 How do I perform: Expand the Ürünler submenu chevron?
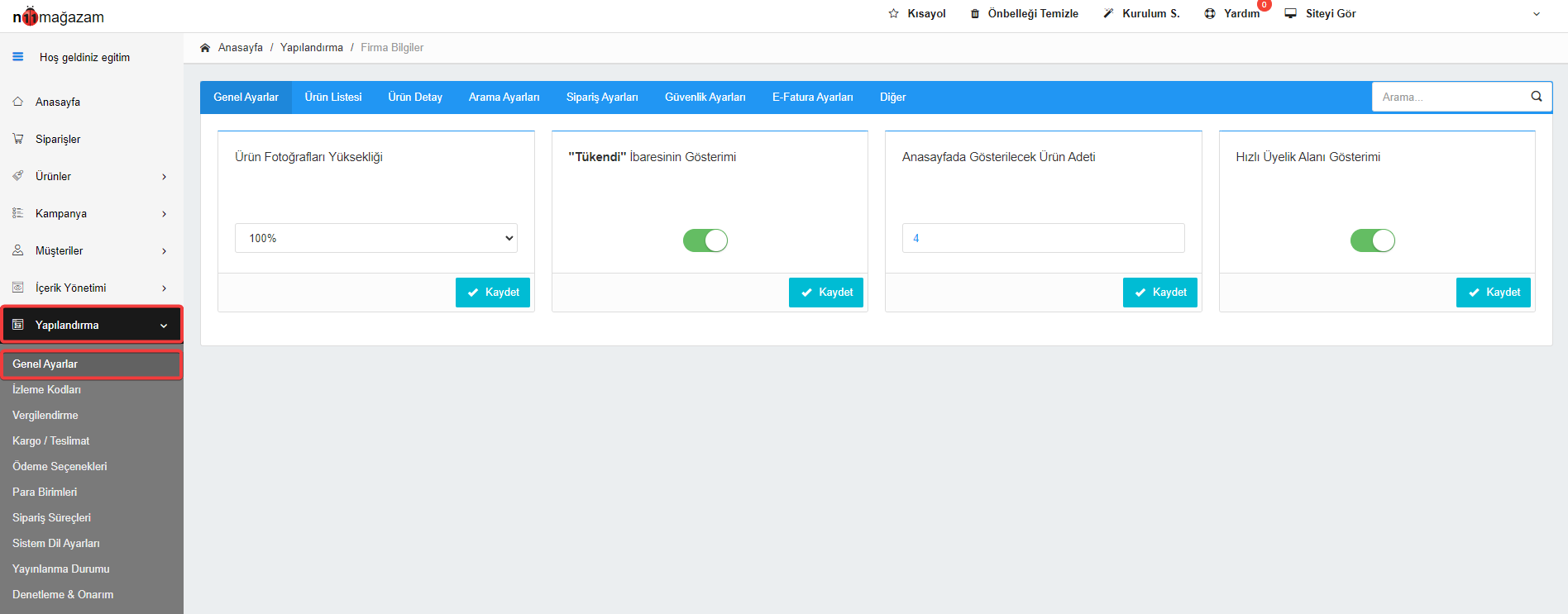(x=164, y=177)
